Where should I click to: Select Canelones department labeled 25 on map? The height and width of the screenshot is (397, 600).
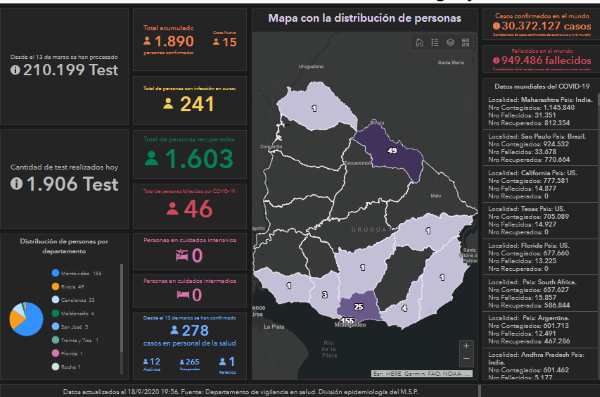tap(358, 307)
